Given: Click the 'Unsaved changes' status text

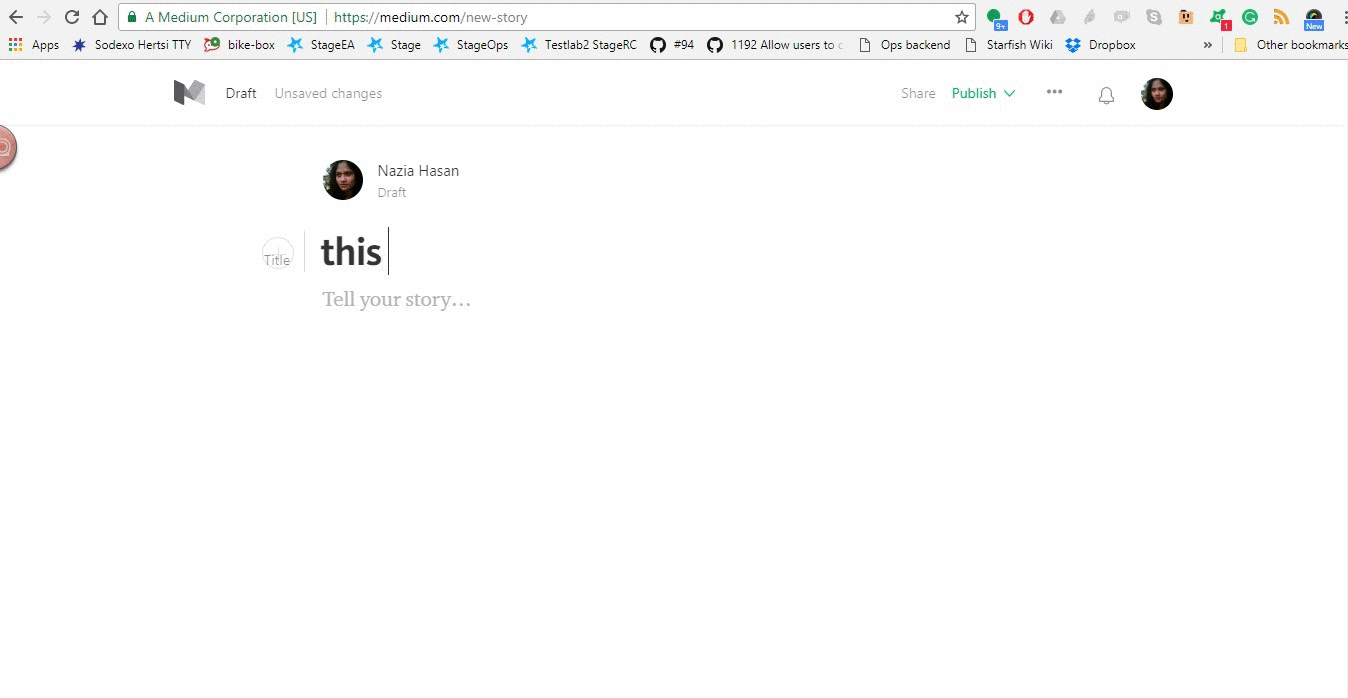Looking at the screenshot, I should point(328,93).
